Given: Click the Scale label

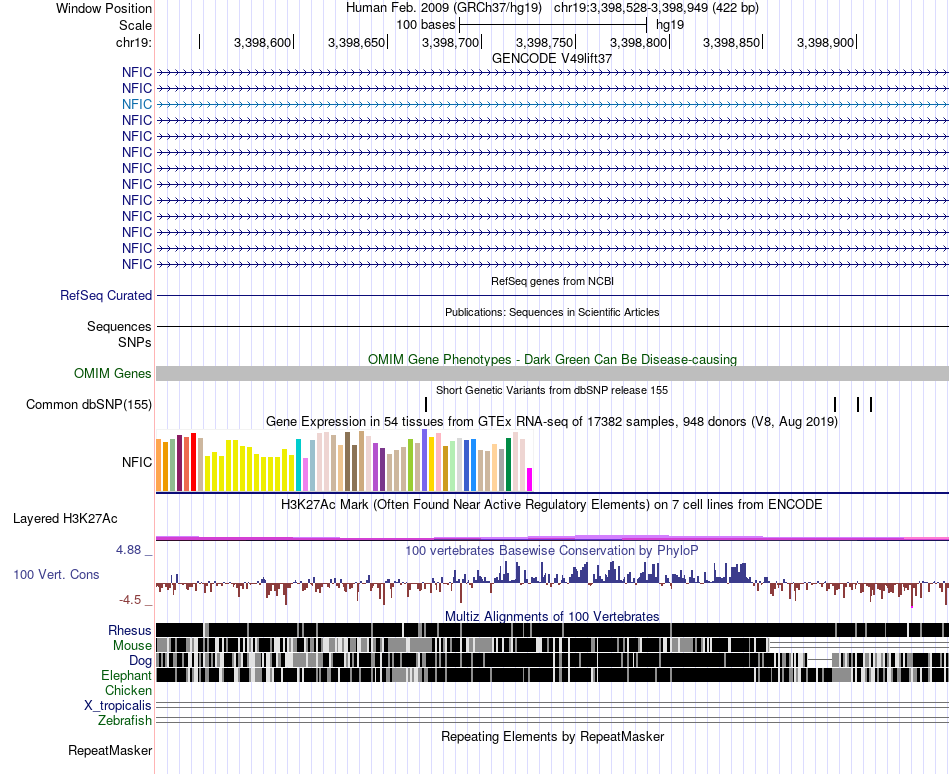Looking at the screenshot, I should click(x=135, y=25).
